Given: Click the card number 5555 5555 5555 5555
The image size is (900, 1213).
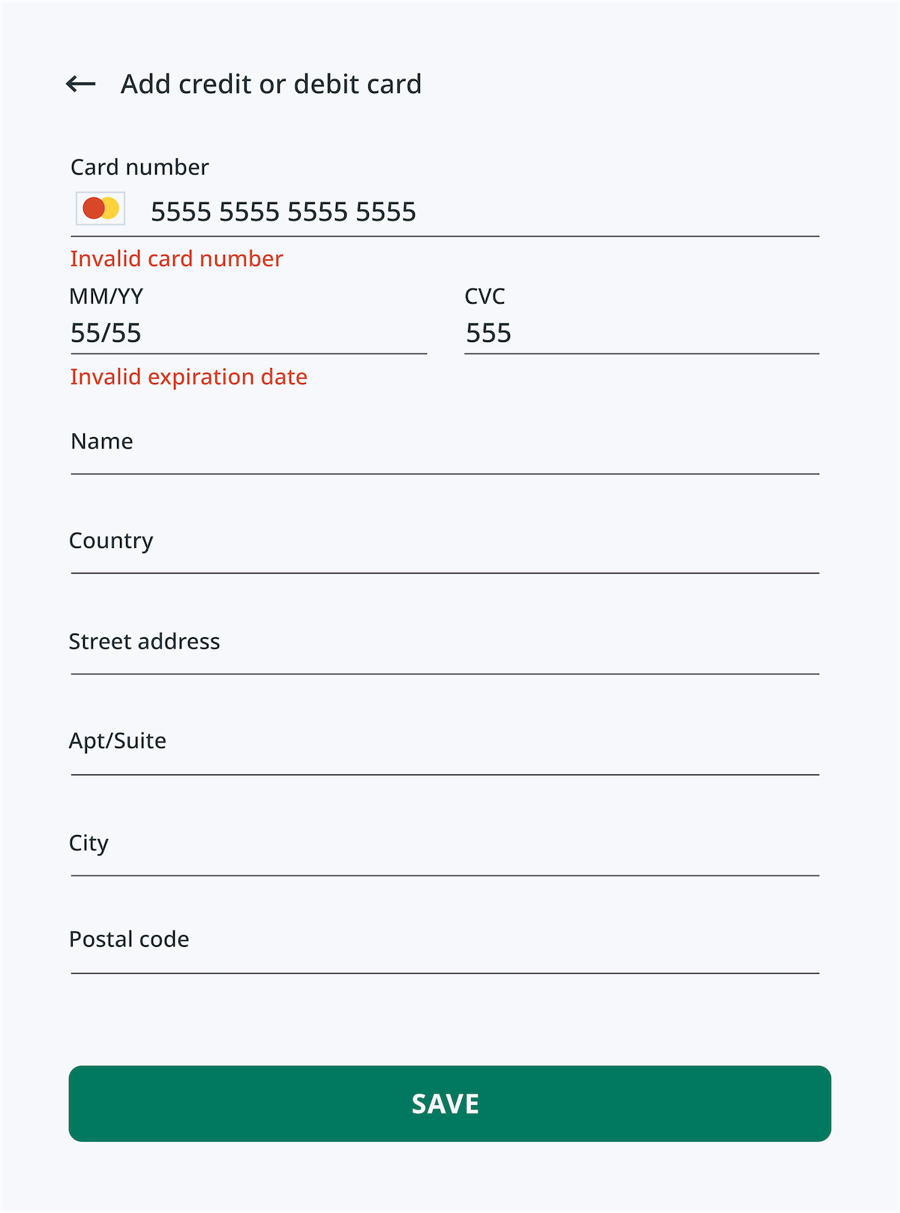Looking at the screenshot, I should point(283,212).
